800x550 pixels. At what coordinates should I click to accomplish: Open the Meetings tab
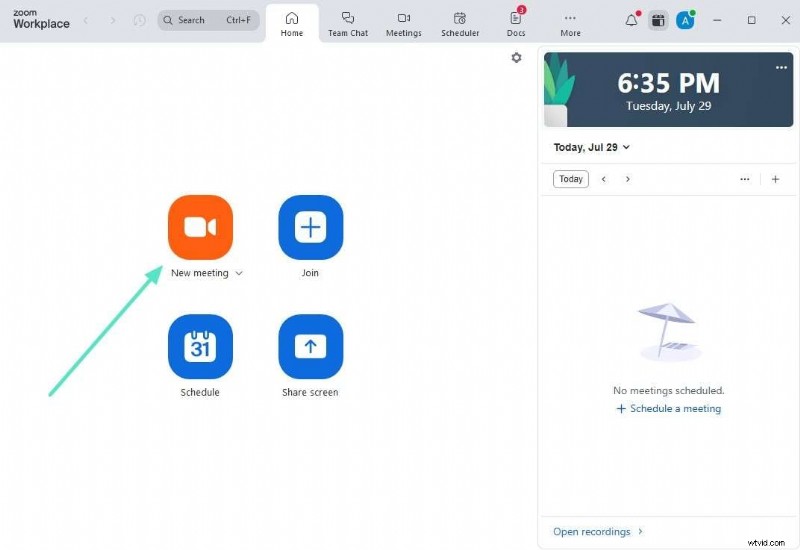[x=404, y=23]
